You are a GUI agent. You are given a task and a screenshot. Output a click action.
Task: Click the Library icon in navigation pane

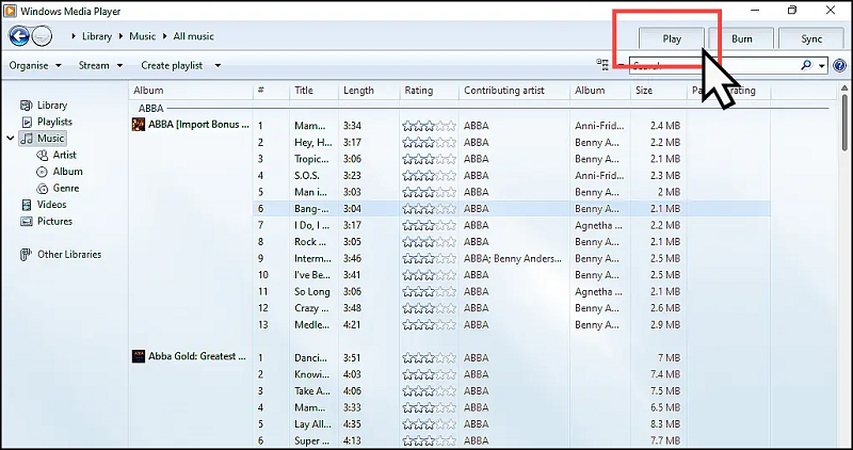click(x=26, y=105)
